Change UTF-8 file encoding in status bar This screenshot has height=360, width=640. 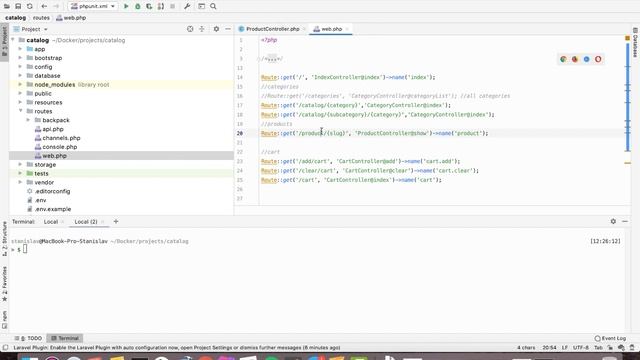click(x=581, y=348)
